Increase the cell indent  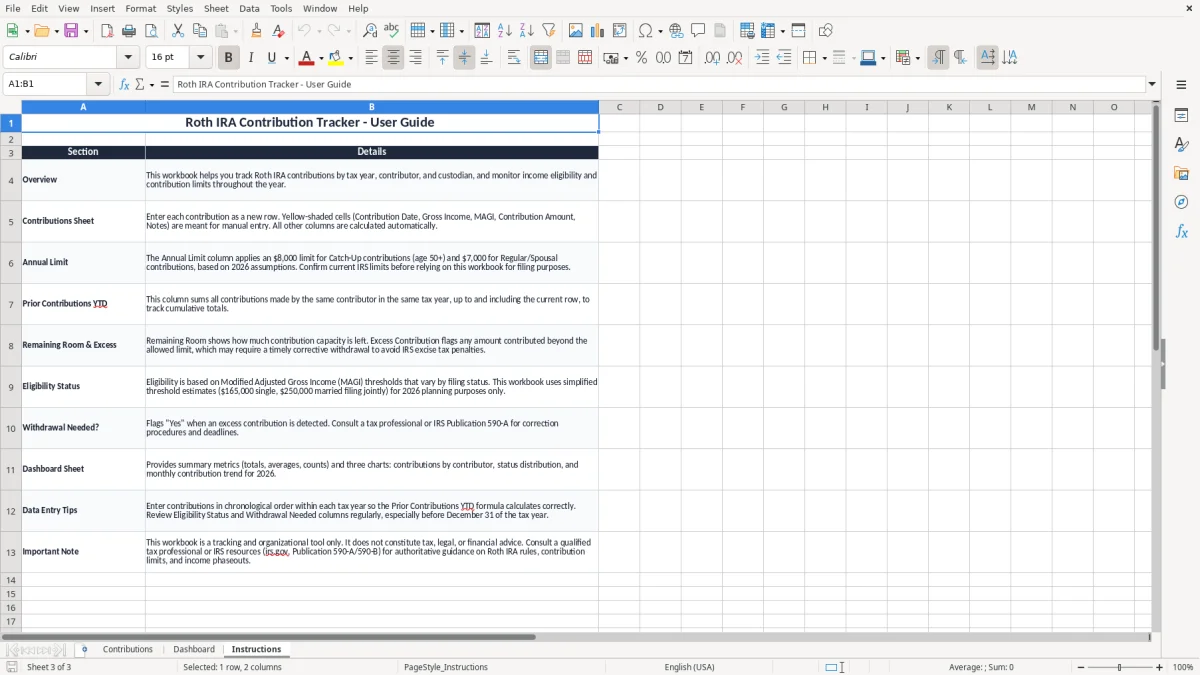(x=762, y=58)
